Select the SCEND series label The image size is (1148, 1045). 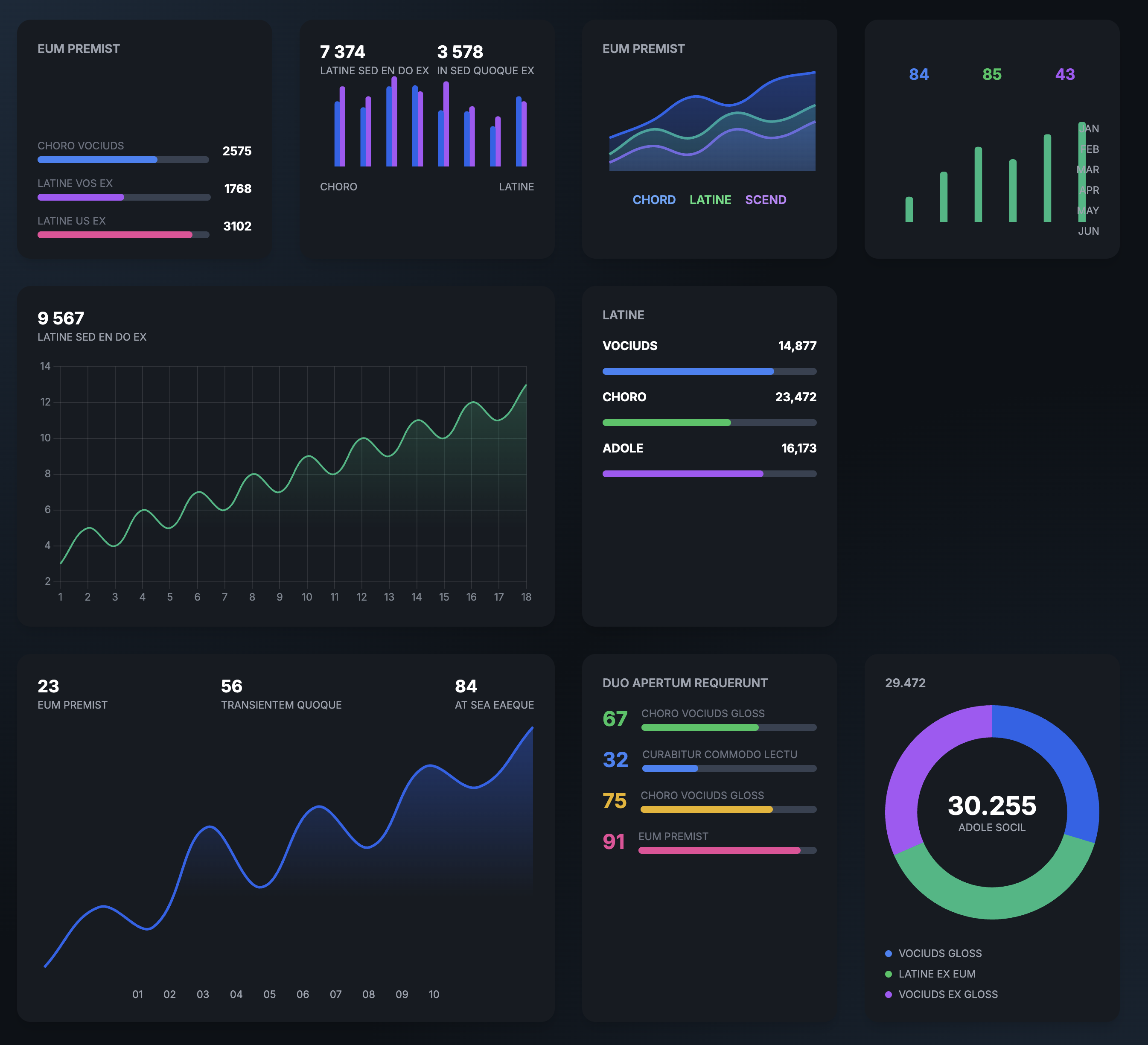(x=765, y=200)
